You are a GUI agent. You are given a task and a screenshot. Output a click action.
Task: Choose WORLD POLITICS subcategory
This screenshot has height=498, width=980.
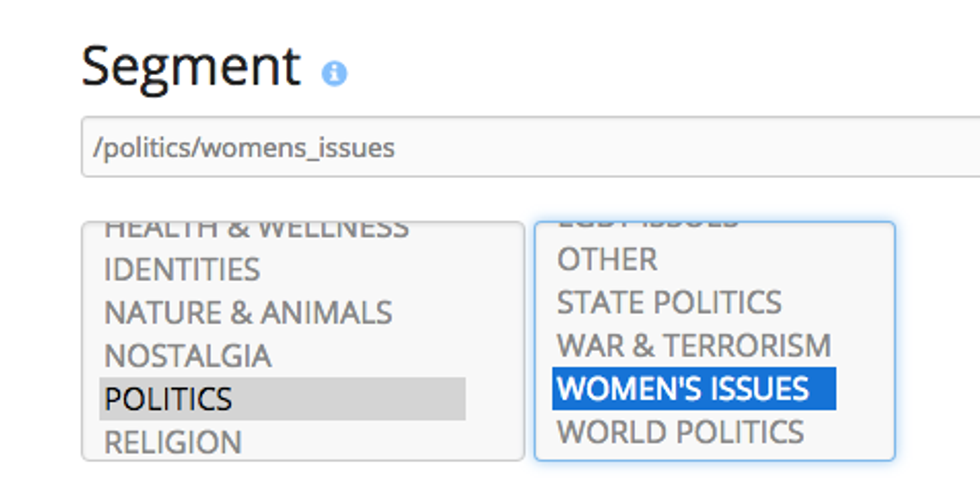click(680, 432)
